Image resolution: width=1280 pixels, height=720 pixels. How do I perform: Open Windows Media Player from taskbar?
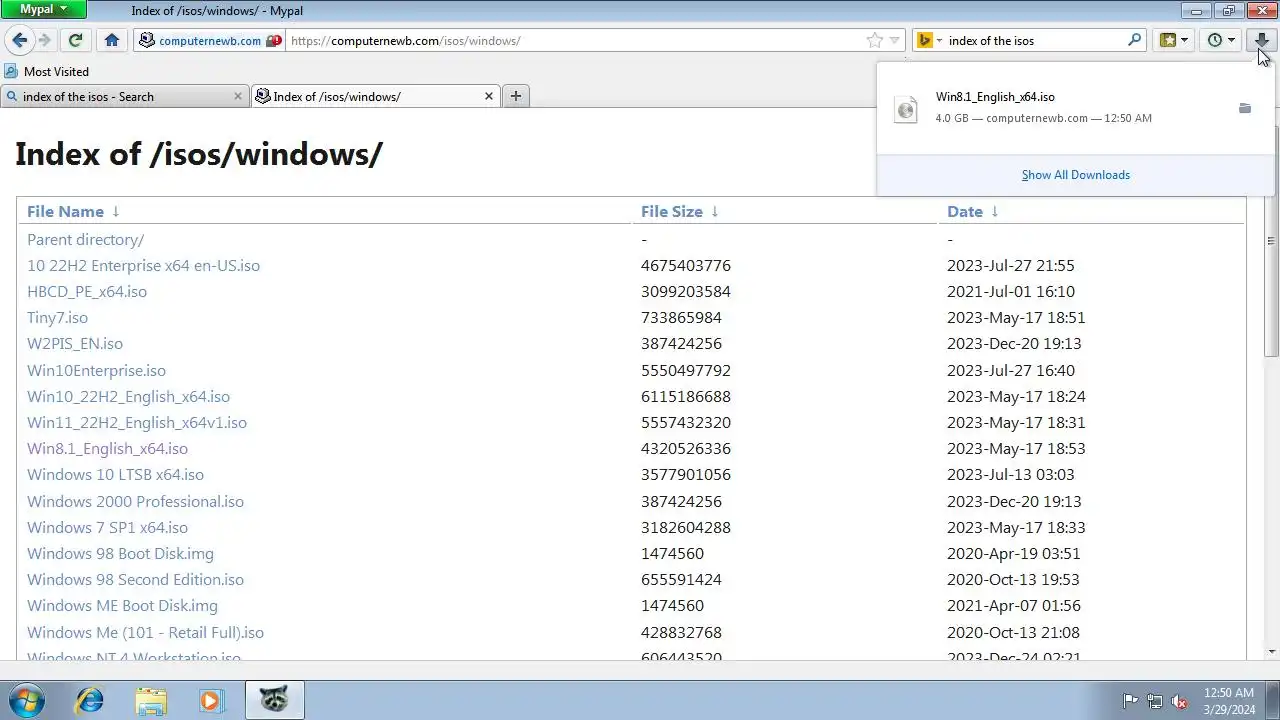(211, 700)
